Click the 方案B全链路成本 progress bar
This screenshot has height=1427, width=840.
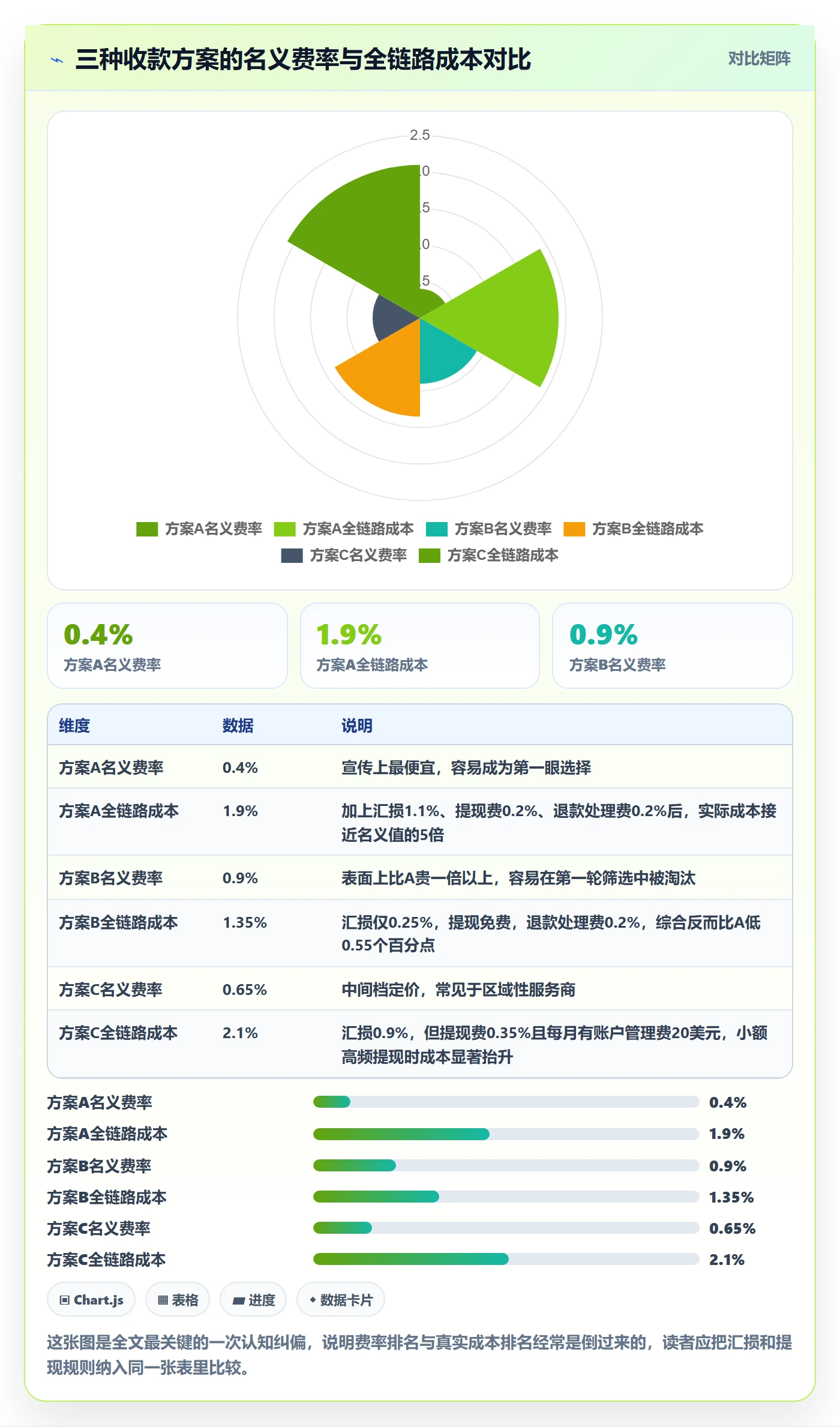tap(506, 1197)
